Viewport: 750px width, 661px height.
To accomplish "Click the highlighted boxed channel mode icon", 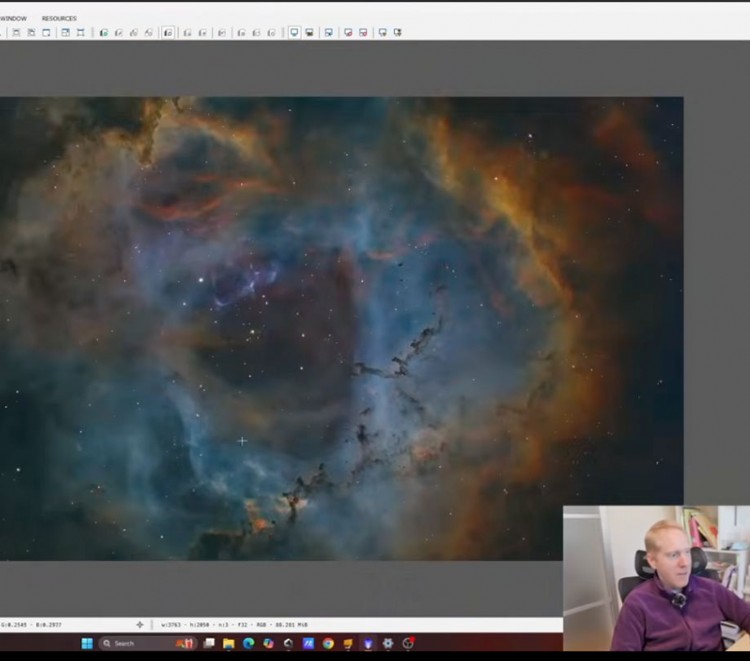I will (168, 33).
